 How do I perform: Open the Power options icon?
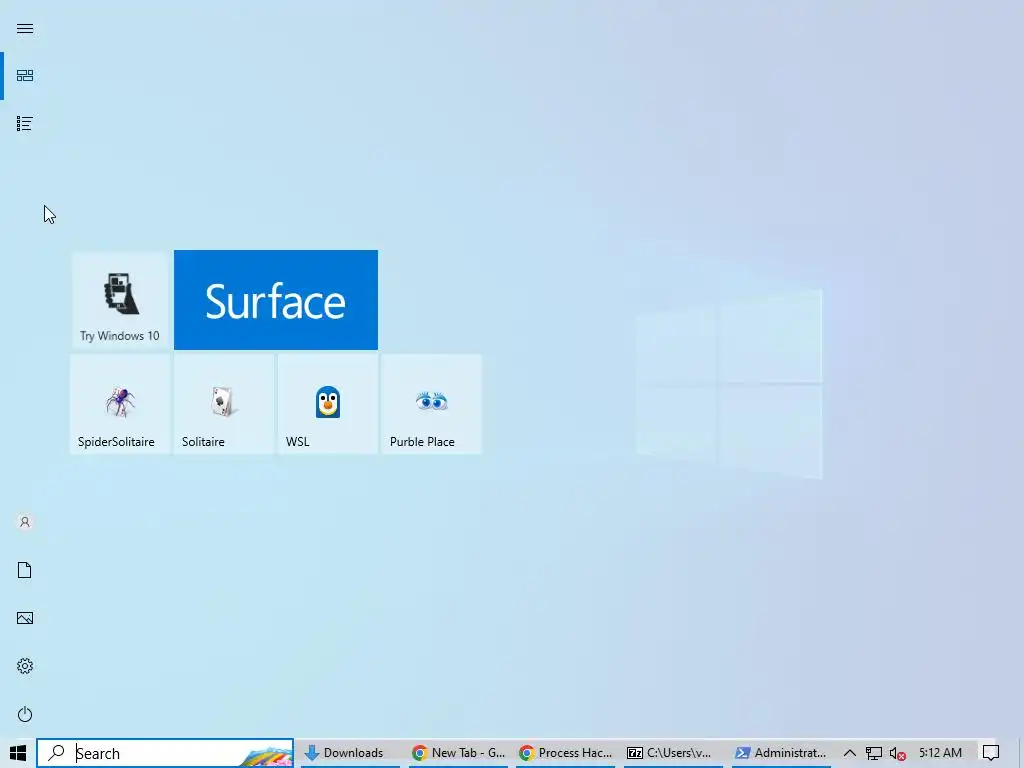tap(25, 714)
